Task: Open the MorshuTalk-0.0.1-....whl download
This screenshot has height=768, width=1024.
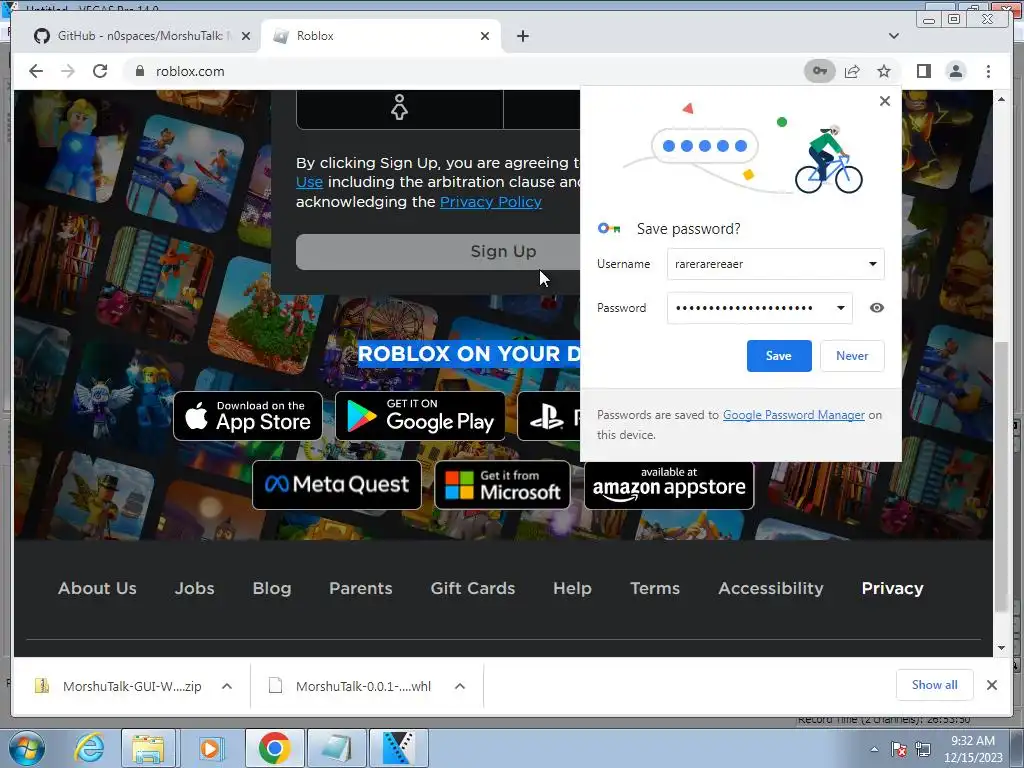Action: 350,686
